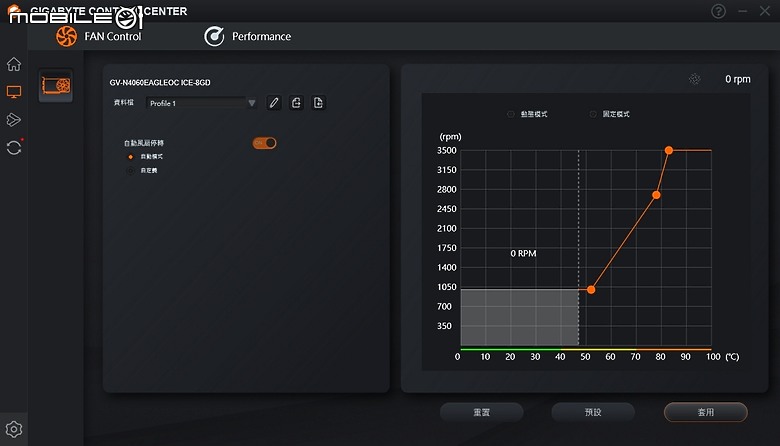
Task: Open the help question mark icon
Action: 718,11
